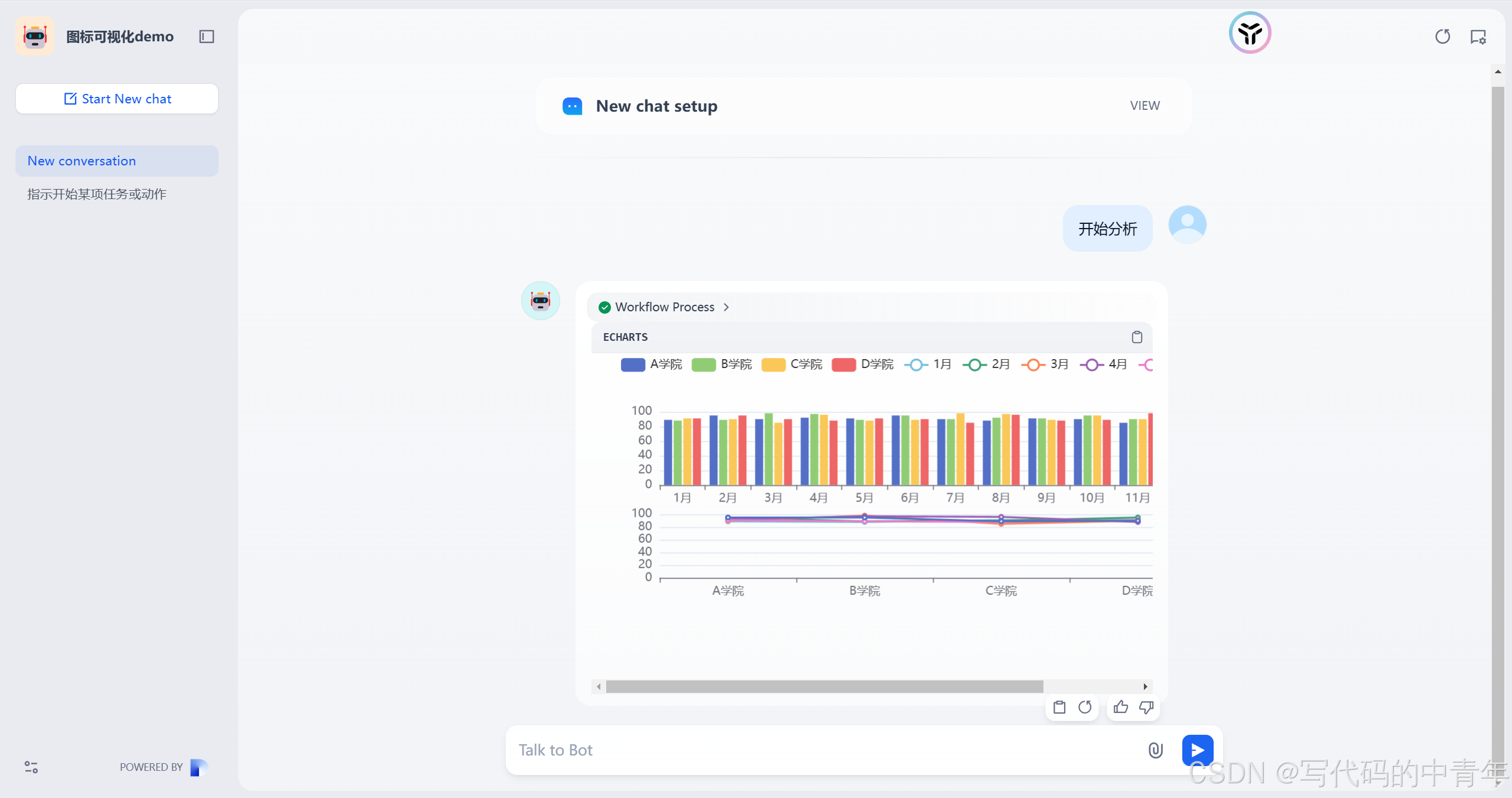The width and height of the screenshot is (1512, 798).
Task: Copy the ECHARTS code block
Action: (x=1136, y=337)
